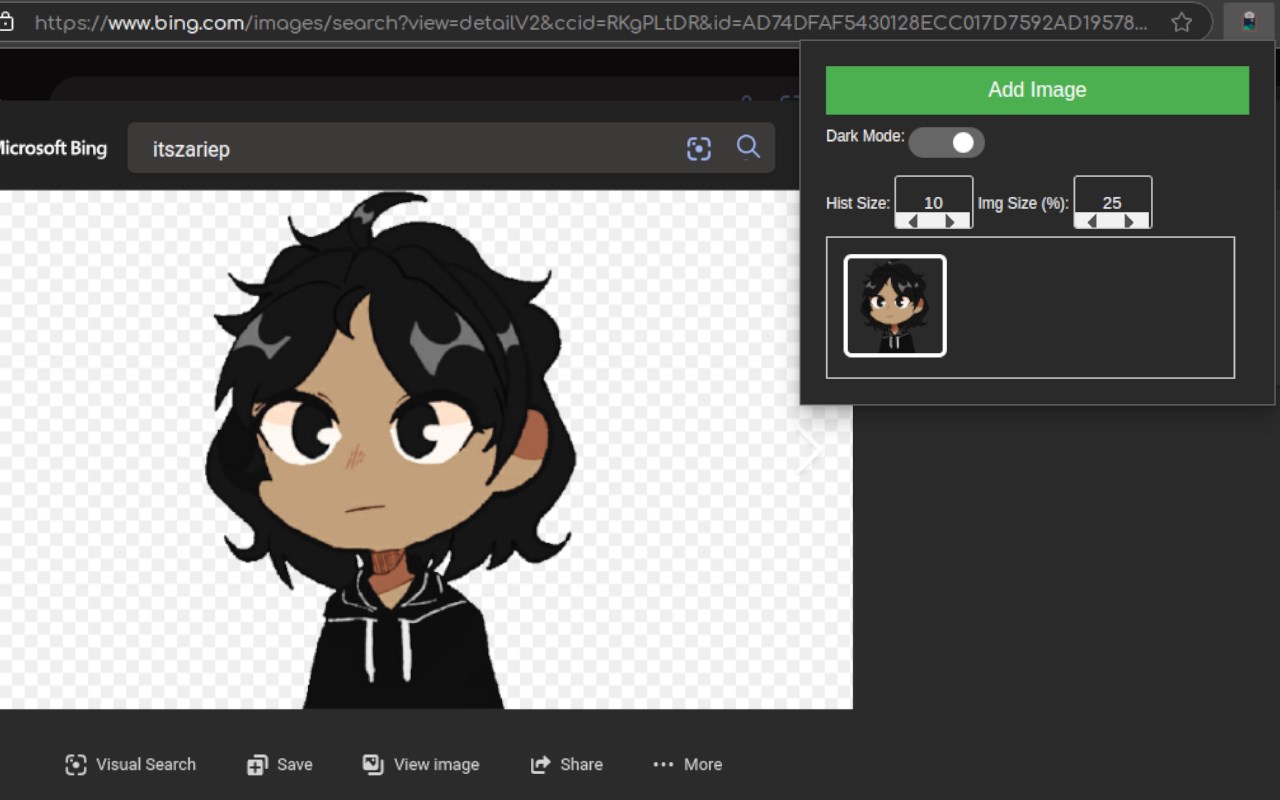The width and height of the screenshot is (1280, 800).
Task: Increase Hist Size with right arrow
Action: (951, 221)
